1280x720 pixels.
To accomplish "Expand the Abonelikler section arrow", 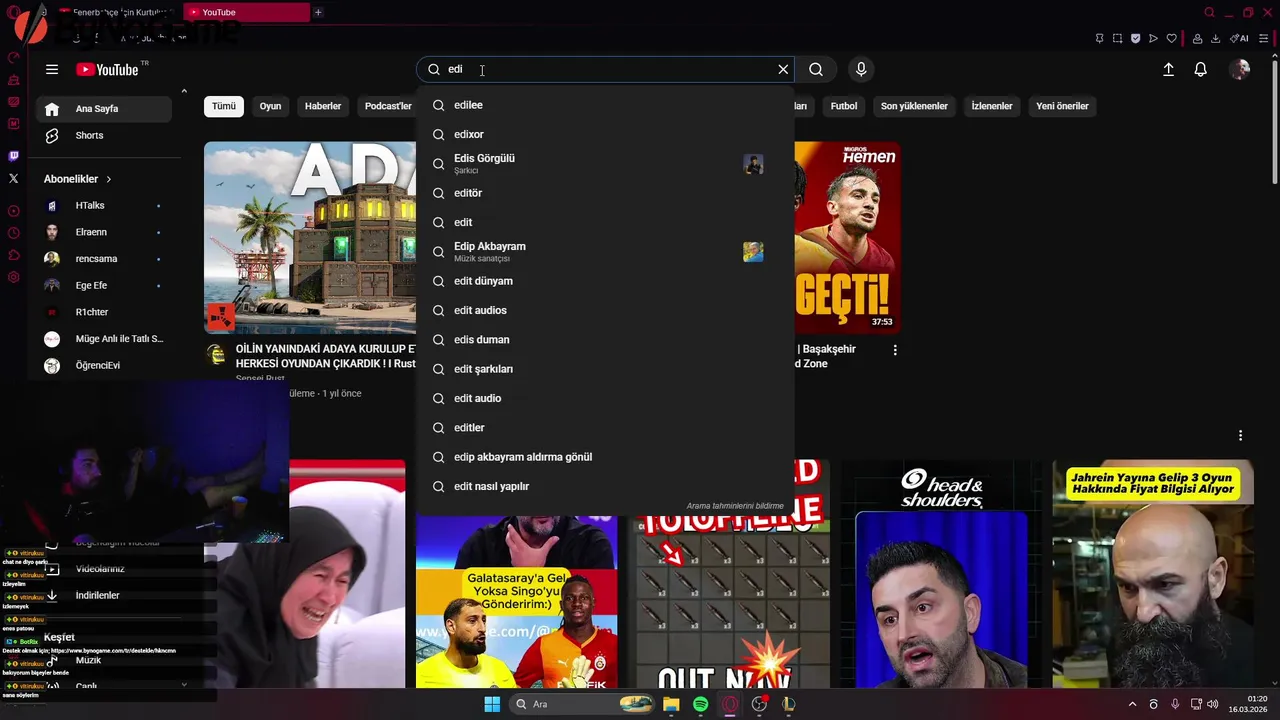I will tap(108, 179).
